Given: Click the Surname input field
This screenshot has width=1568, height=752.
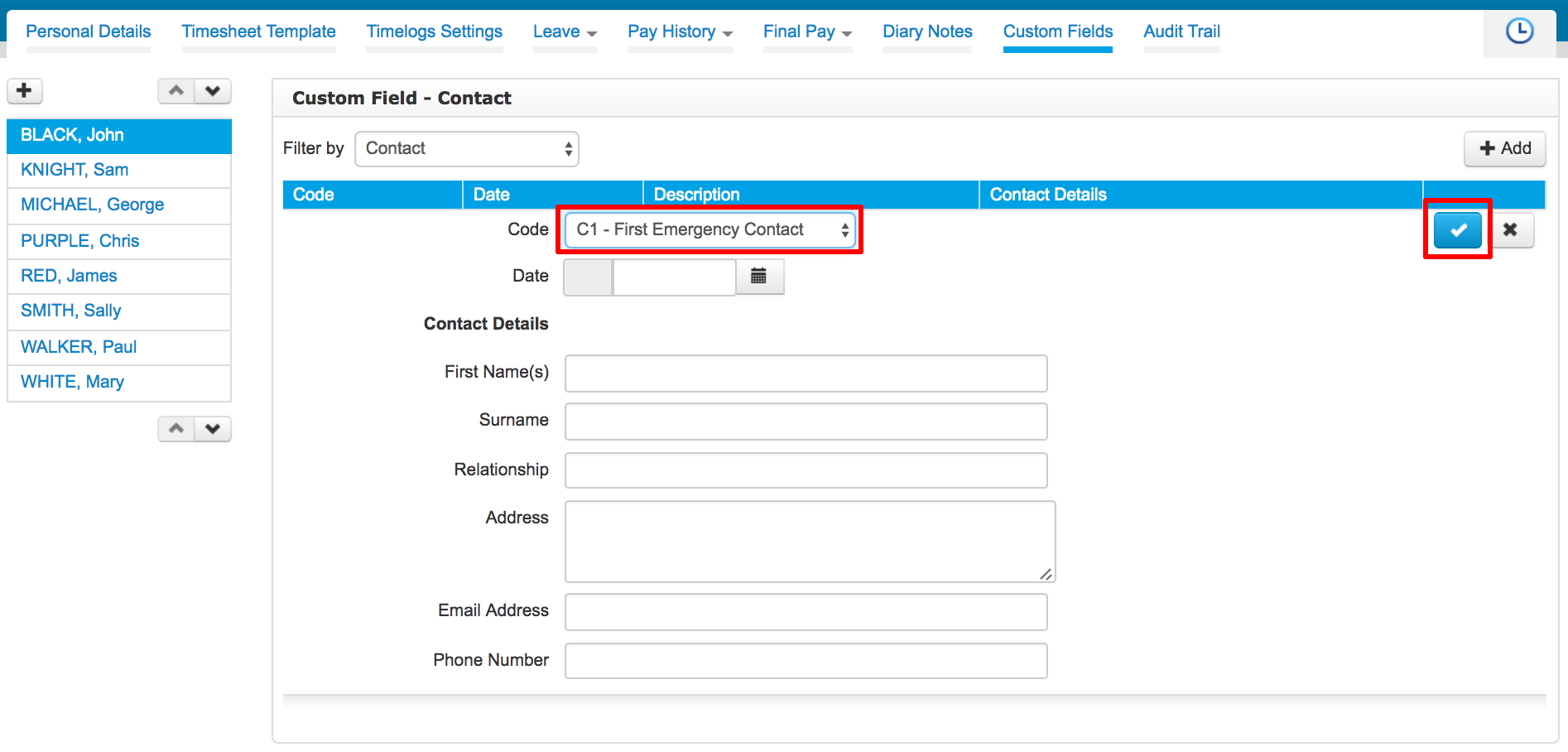Looking at the screenshot, I should pyautogui.click(x=806, y=422).
